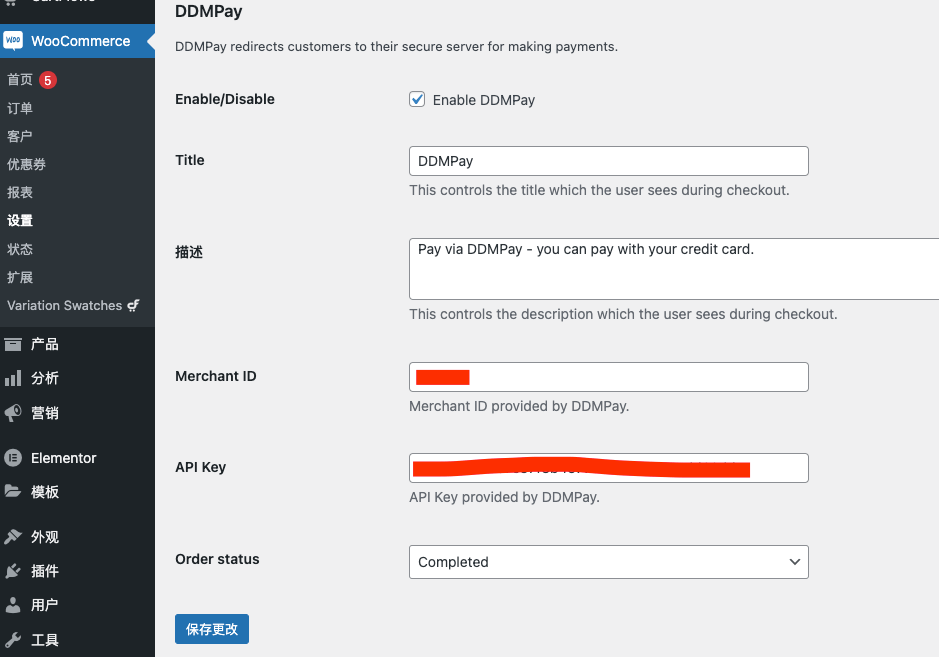Open the Order status dropdown
Image resolution: width=939 pixels, height=657 pixels.
[x=608, y=562]
